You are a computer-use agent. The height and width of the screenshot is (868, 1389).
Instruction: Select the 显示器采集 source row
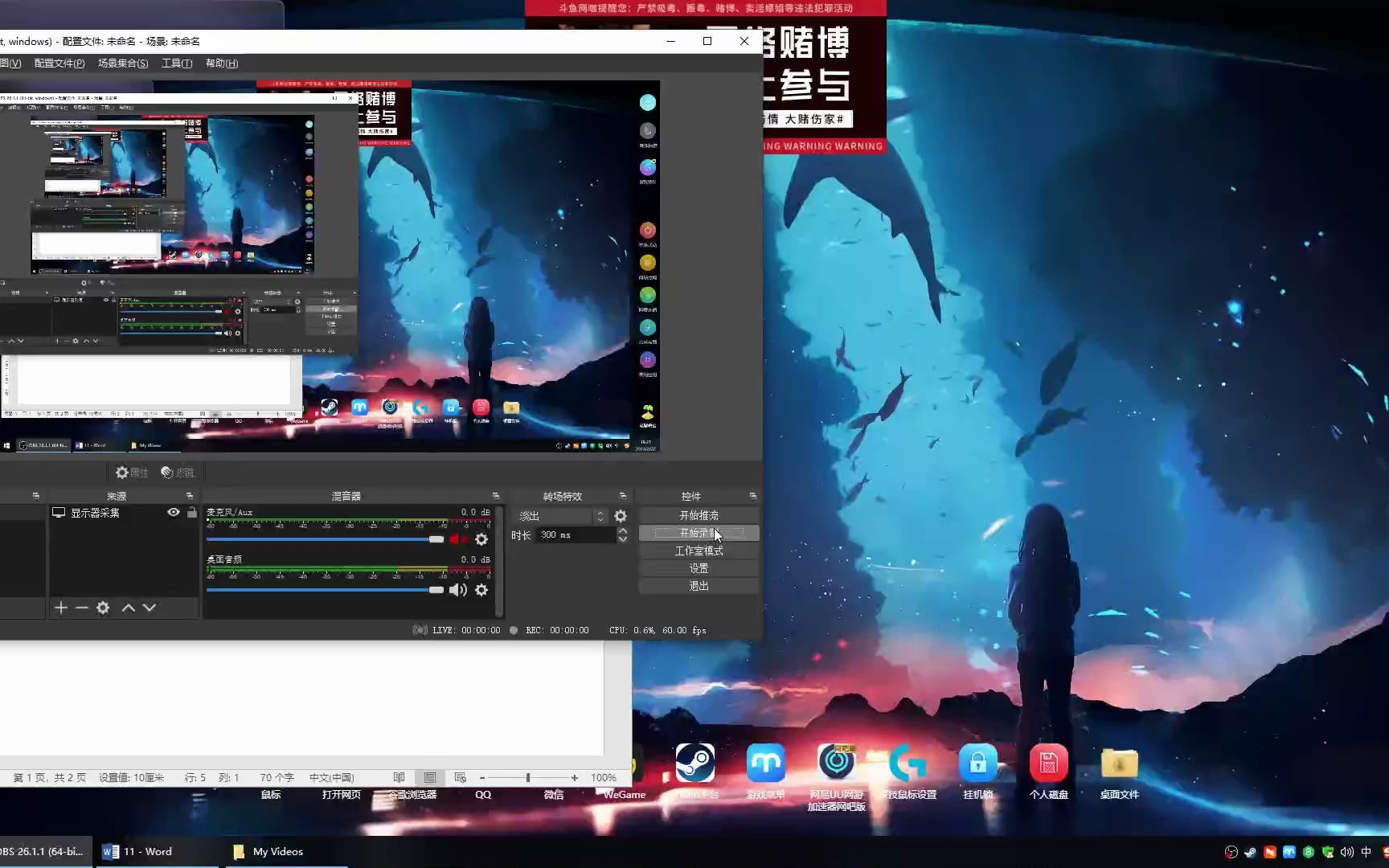(x=124, y=513)
